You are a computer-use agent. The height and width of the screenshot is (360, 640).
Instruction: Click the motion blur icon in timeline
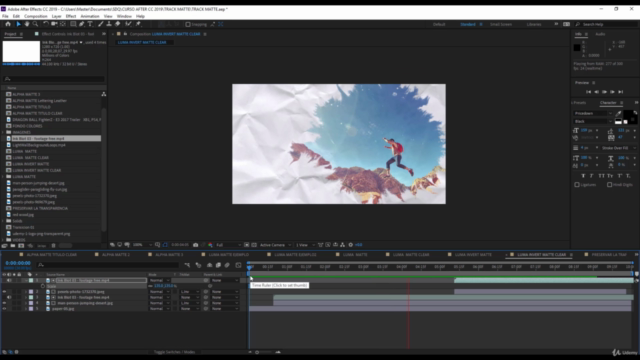[x=227, y=265]
